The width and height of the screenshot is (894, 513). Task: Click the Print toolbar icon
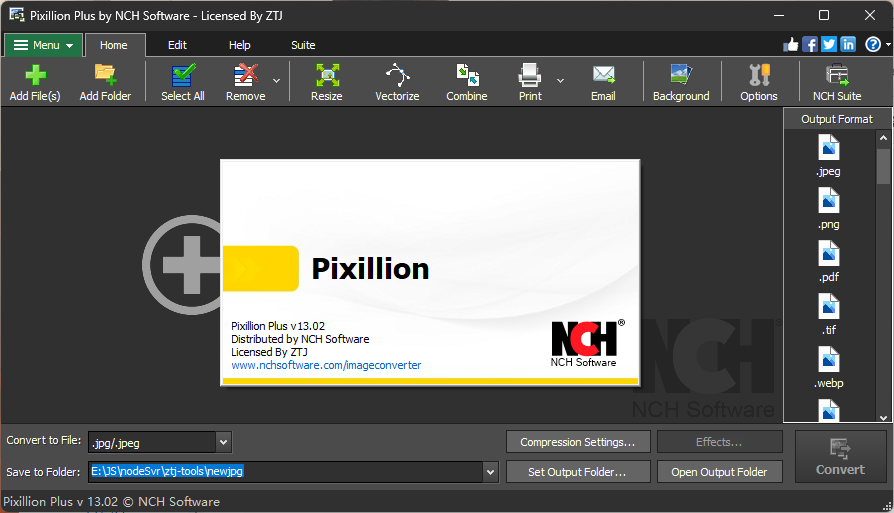pos(530,75)
